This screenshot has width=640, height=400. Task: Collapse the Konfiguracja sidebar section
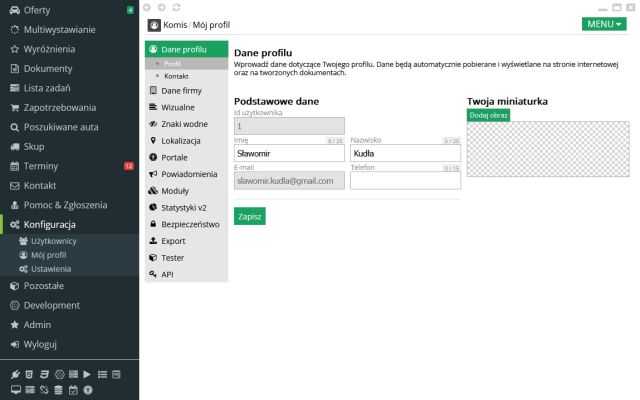49,223
